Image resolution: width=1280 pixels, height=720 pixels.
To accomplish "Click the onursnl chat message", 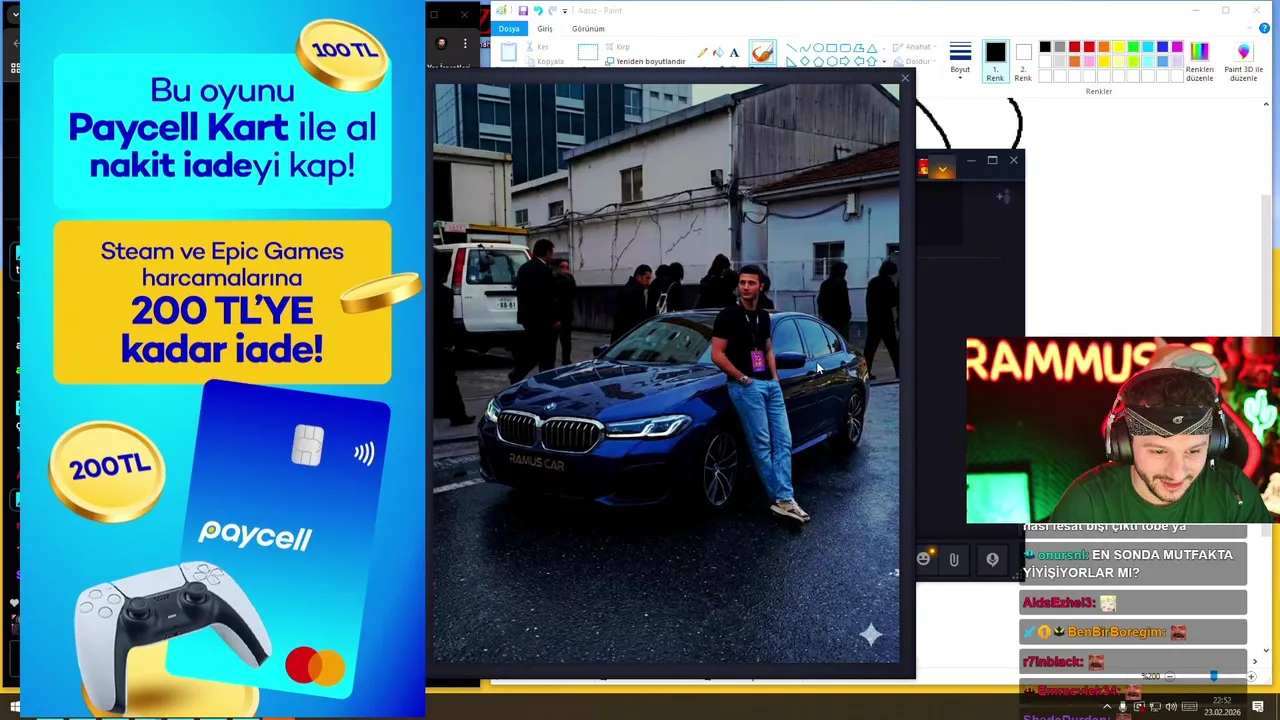I will (1134, 564).
